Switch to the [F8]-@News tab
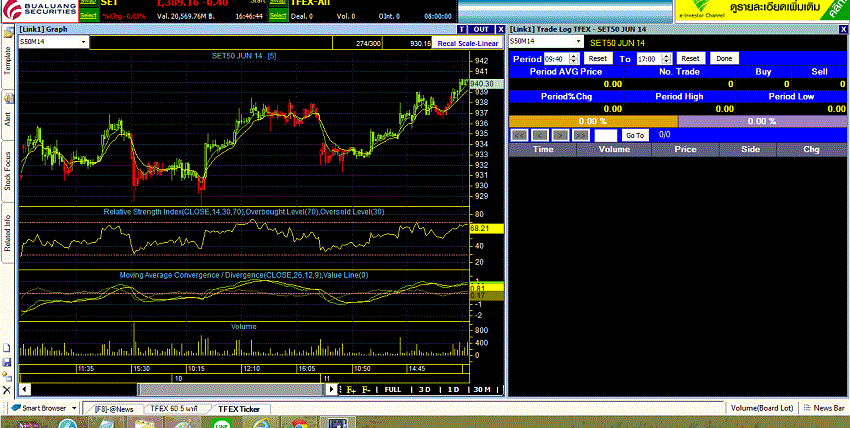This screenshot has height=428, width=850. 113,409
